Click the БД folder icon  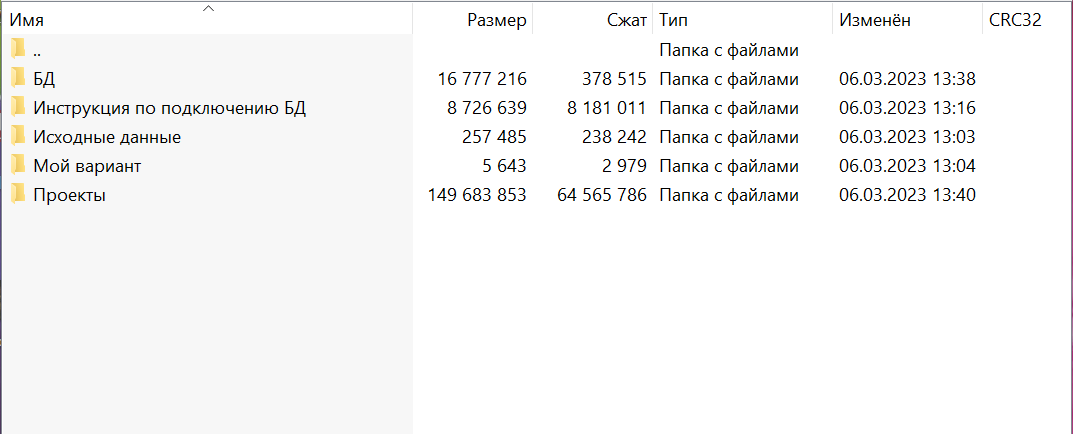[x=18, y=78]
